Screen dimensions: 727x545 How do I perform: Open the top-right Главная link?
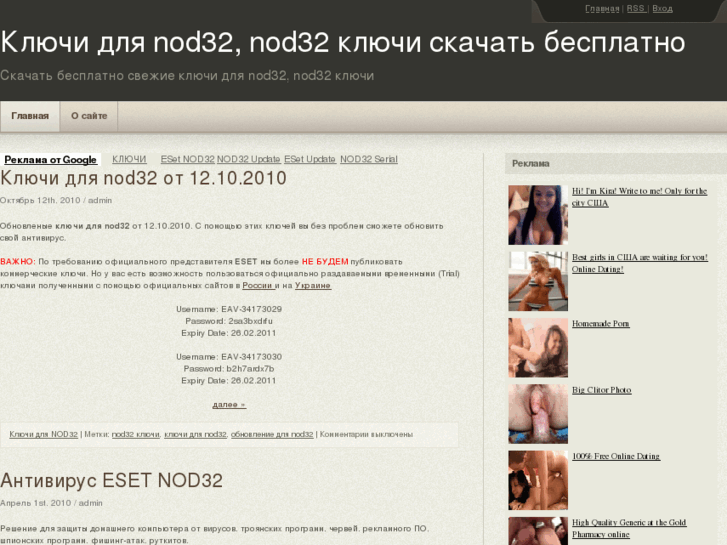602,8
